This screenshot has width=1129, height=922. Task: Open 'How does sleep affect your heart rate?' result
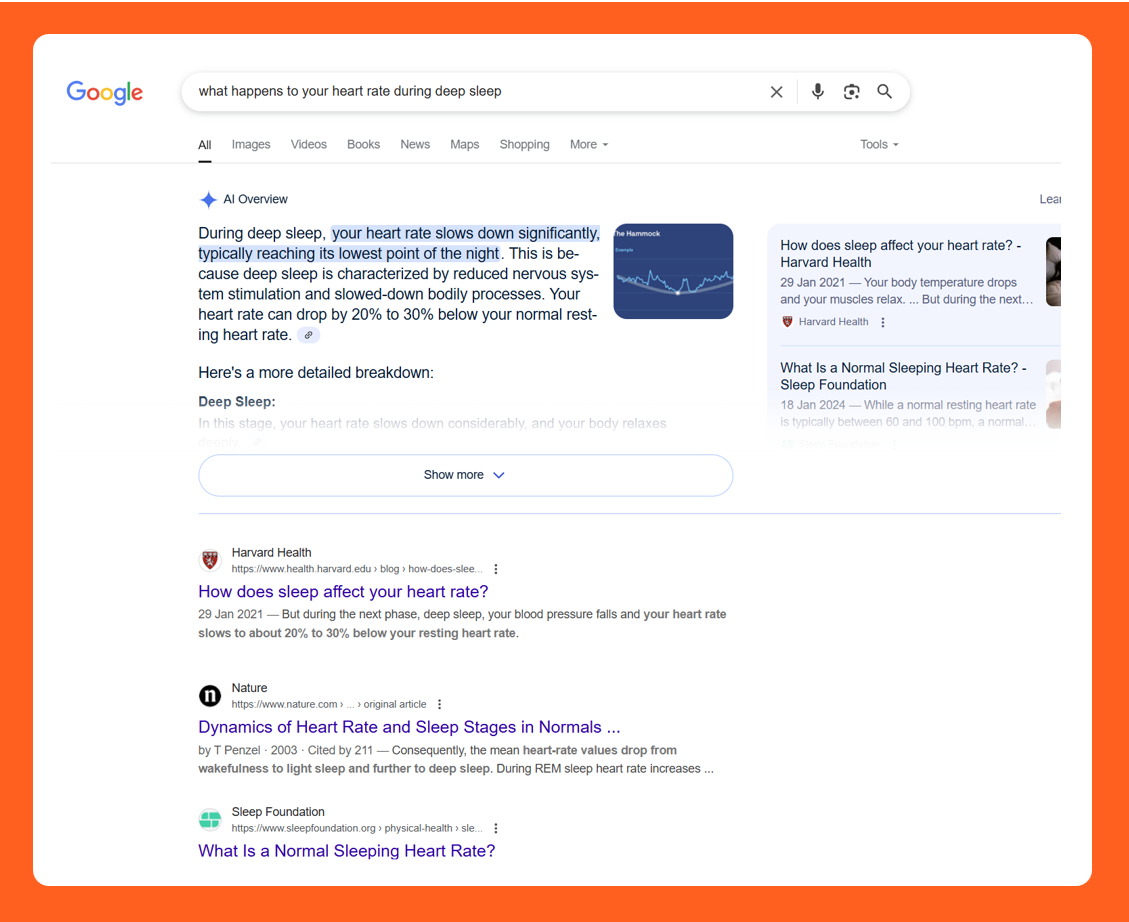click(343, 592)
